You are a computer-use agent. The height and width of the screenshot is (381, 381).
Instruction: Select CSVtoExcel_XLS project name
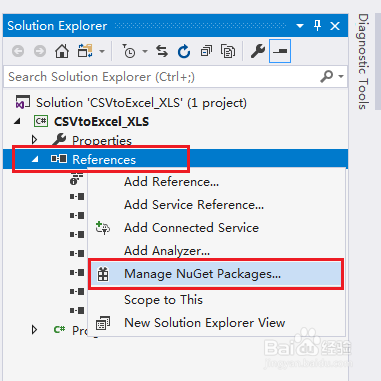coord(101,122)
